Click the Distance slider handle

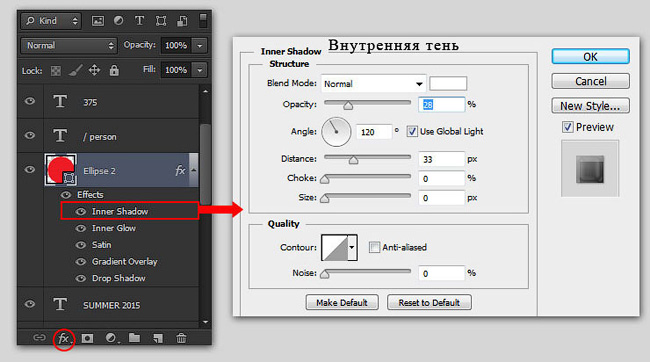(x=353, y=160)
